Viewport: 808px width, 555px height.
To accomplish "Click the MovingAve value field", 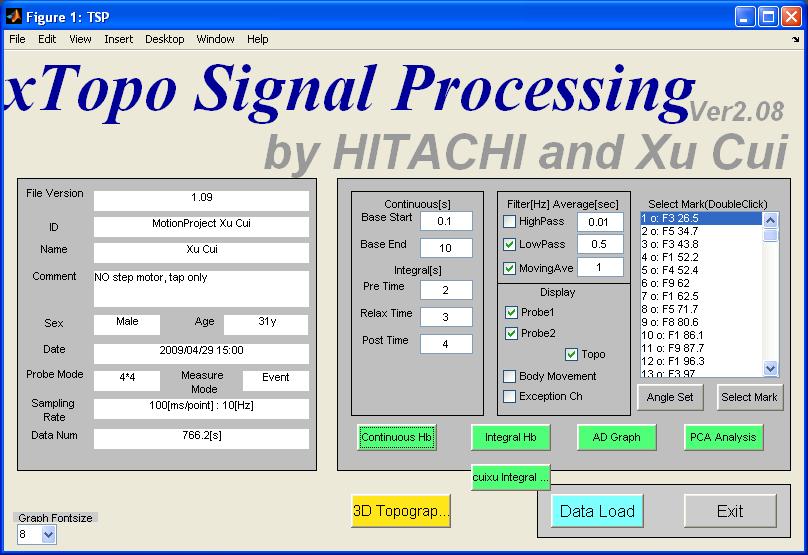I will 600,267.
